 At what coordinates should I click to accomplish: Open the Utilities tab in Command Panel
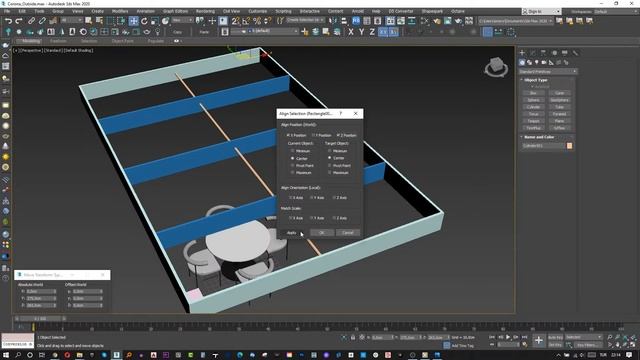(x=575, y=53)
